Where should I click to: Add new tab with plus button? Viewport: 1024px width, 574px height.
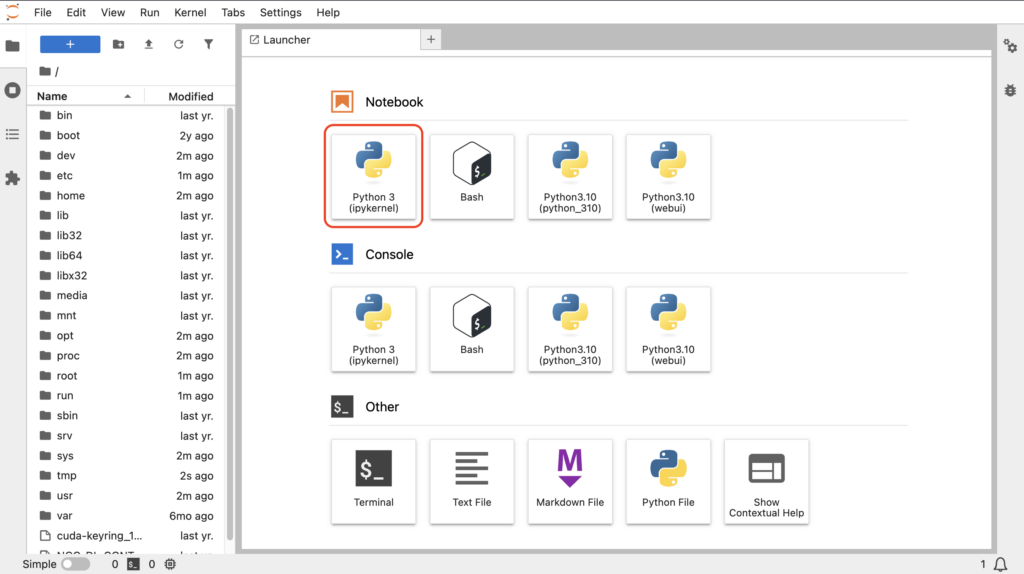tap(431, 40)
